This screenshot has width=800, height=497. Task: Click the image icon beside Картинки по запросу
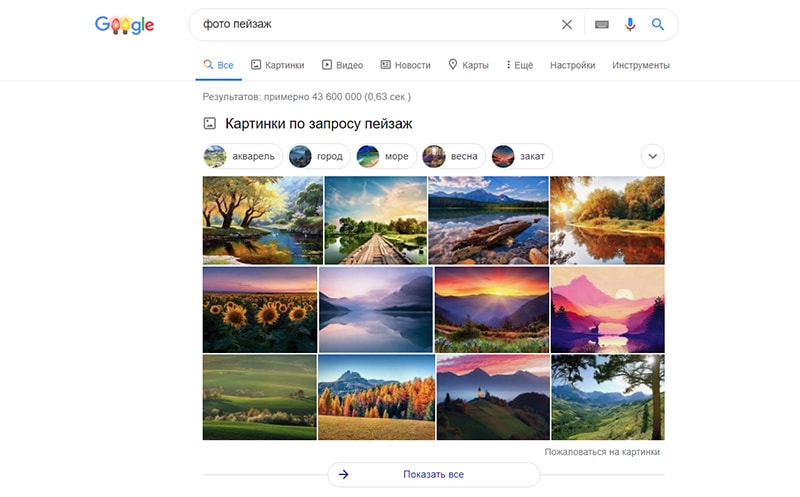click(x=210, y=123)
